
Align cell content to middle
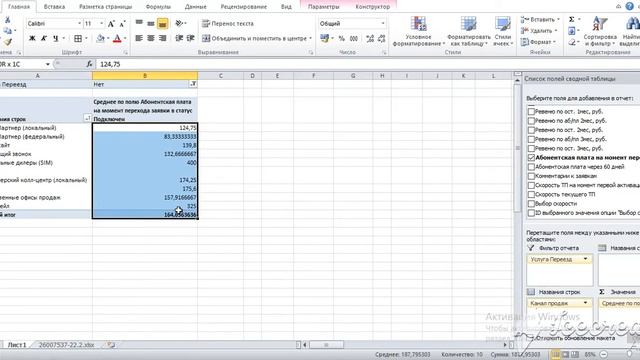click(151, 23)
